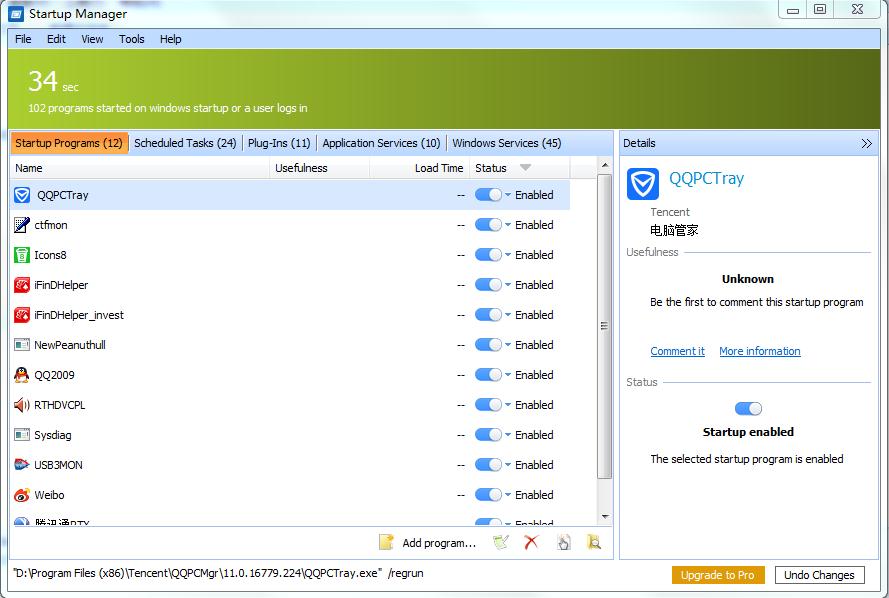
Task: Click the edit program notepad icon
Action: [501, 542]
